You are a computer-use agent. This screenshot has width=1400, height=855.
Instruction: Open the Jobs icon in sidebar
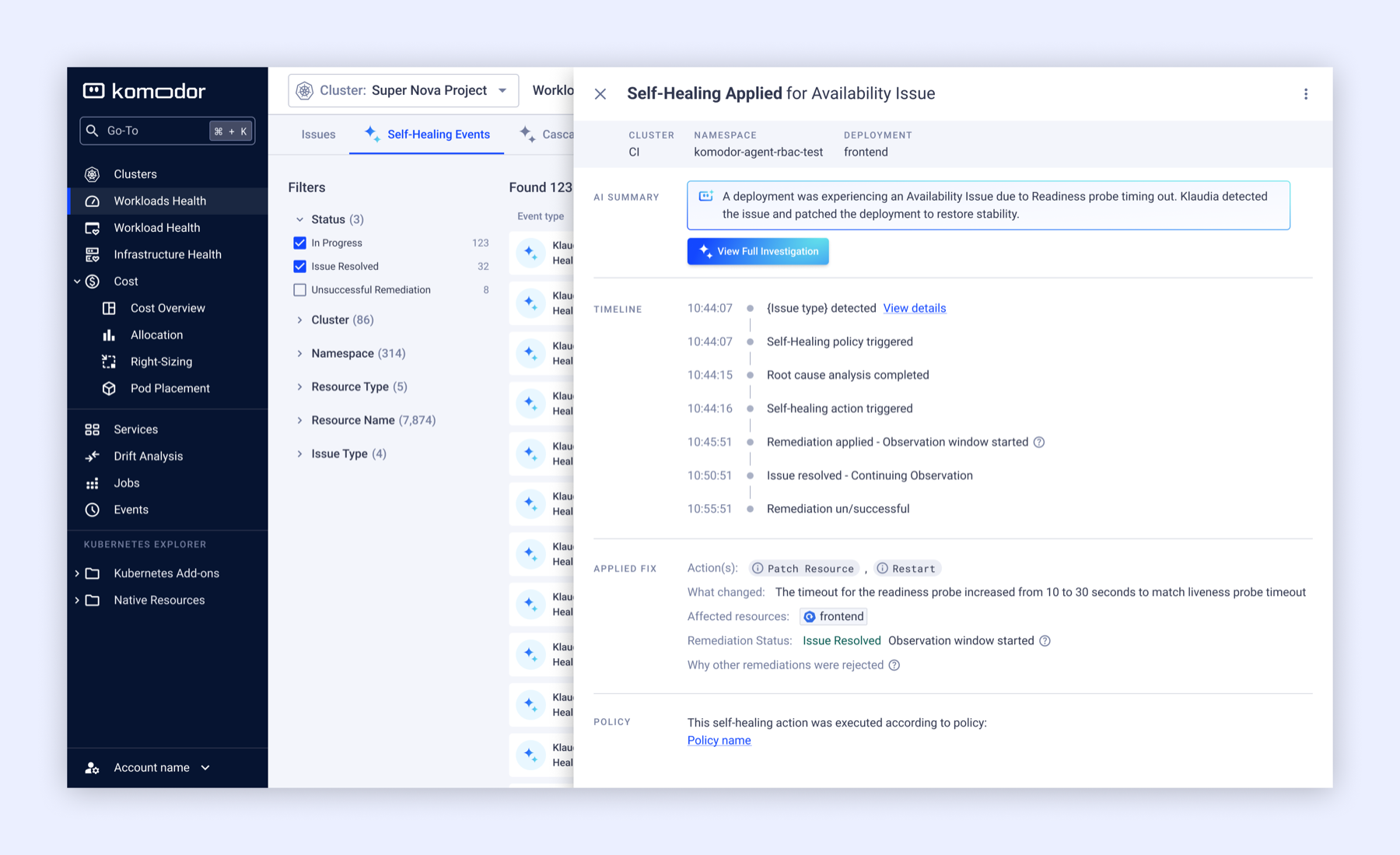pos(93,483)
